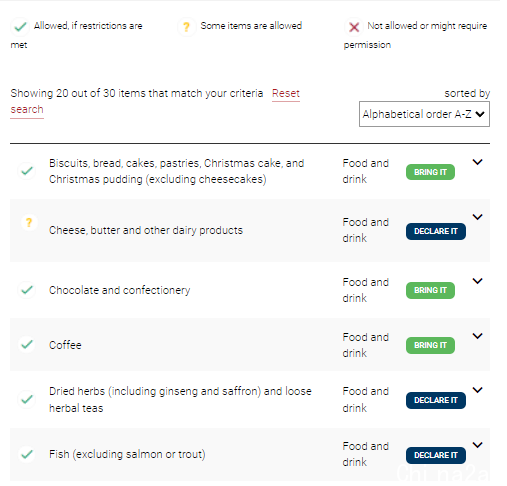Click the DECLARE IT badge for Dried herbs
This screenshot has height=486, width=507.
tap(436, 400)
